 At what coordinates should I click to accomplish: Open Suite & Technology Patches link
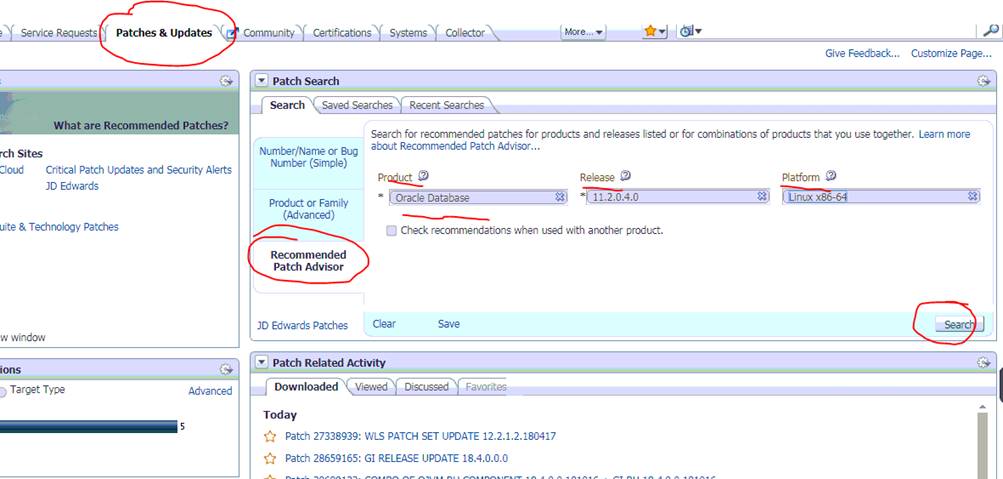tap(59, 226)
